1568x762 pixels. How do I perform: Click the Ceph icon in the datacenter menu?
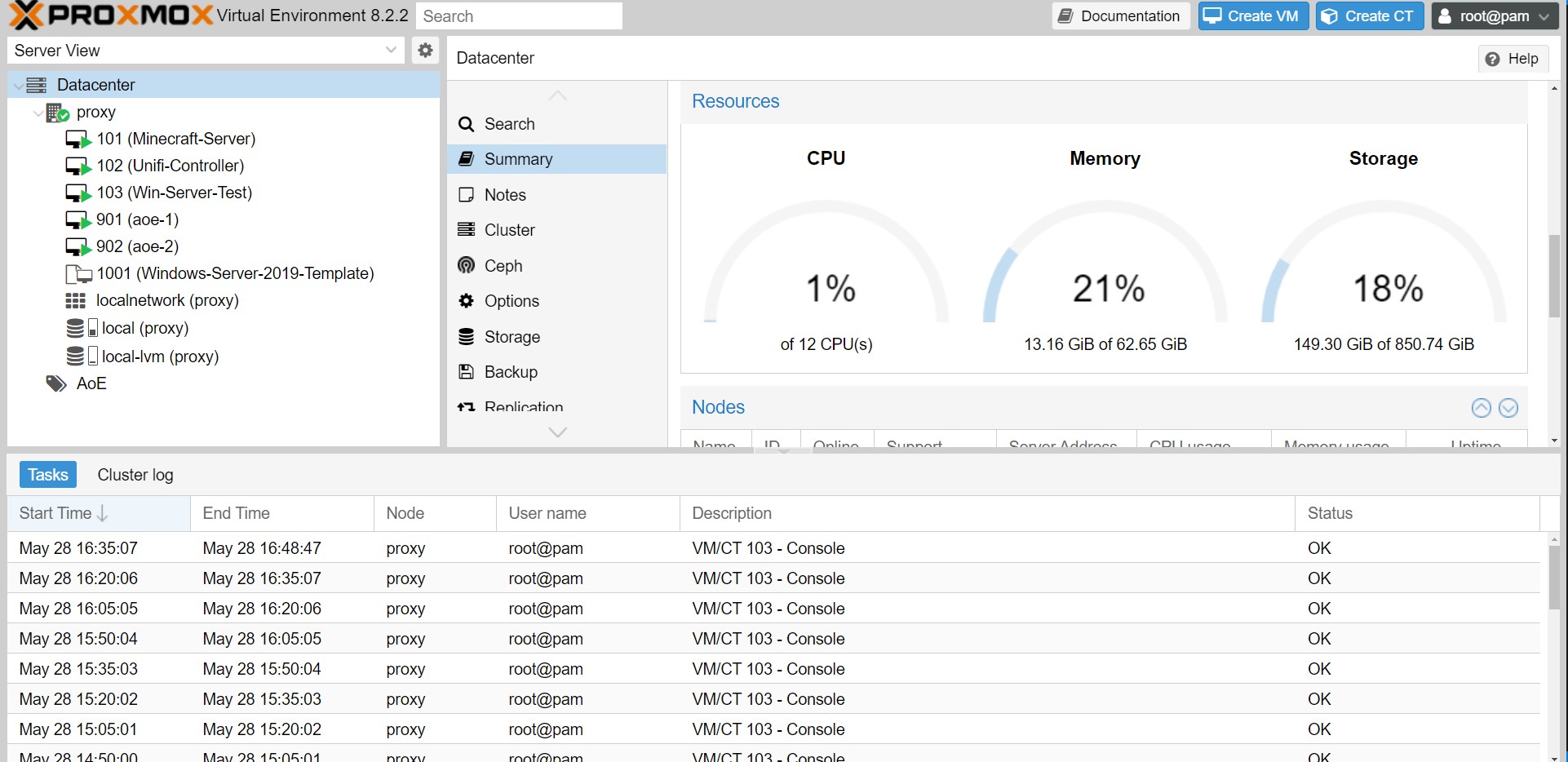tap(466, 266)
